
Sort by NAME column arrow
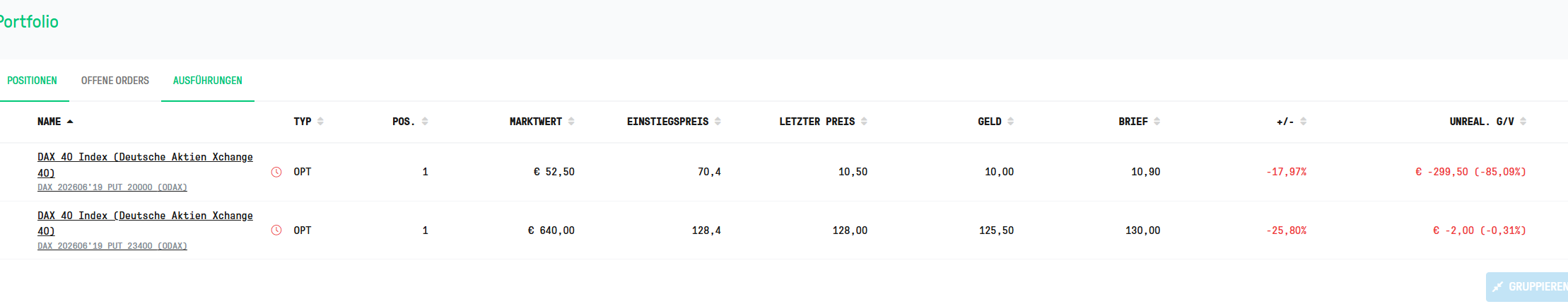pos(70,122)
